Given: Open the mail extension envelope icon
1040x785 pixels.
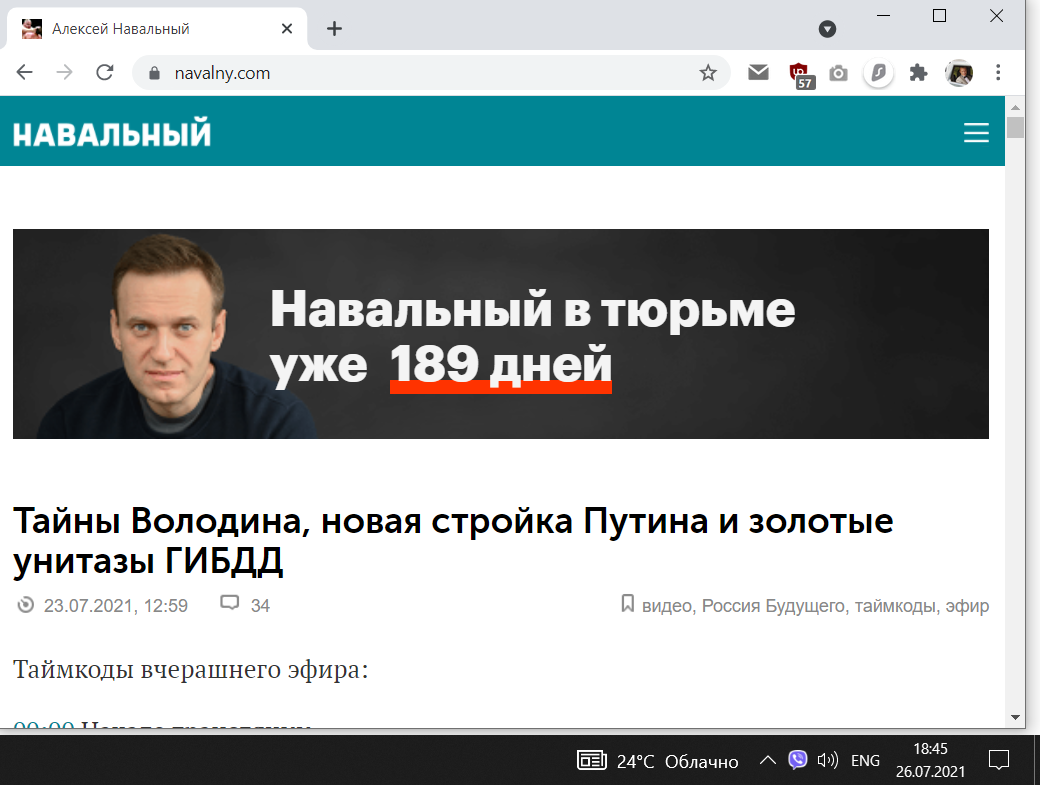Looking at the screenshot, I should (758, 72).
